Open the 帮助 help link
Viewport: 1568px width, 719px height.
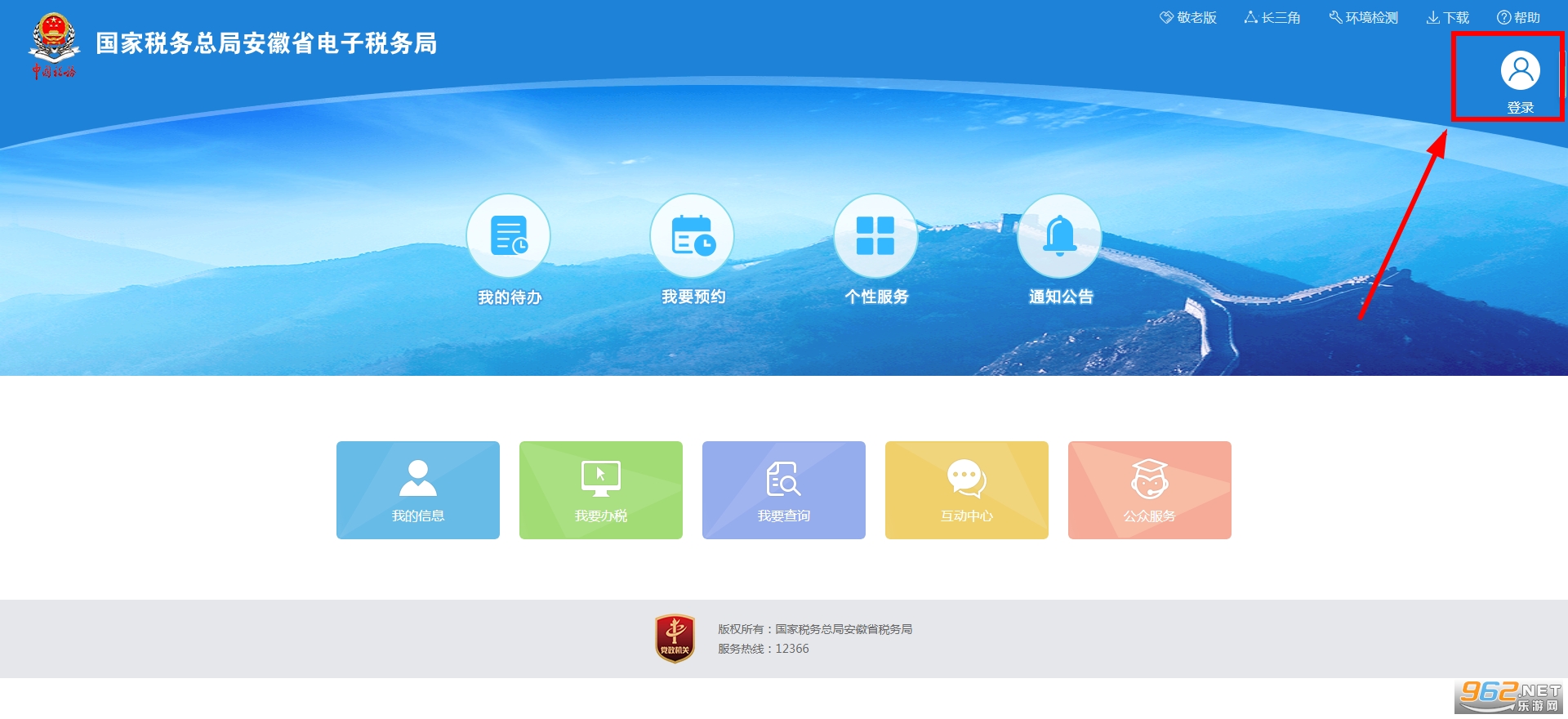1518,17
